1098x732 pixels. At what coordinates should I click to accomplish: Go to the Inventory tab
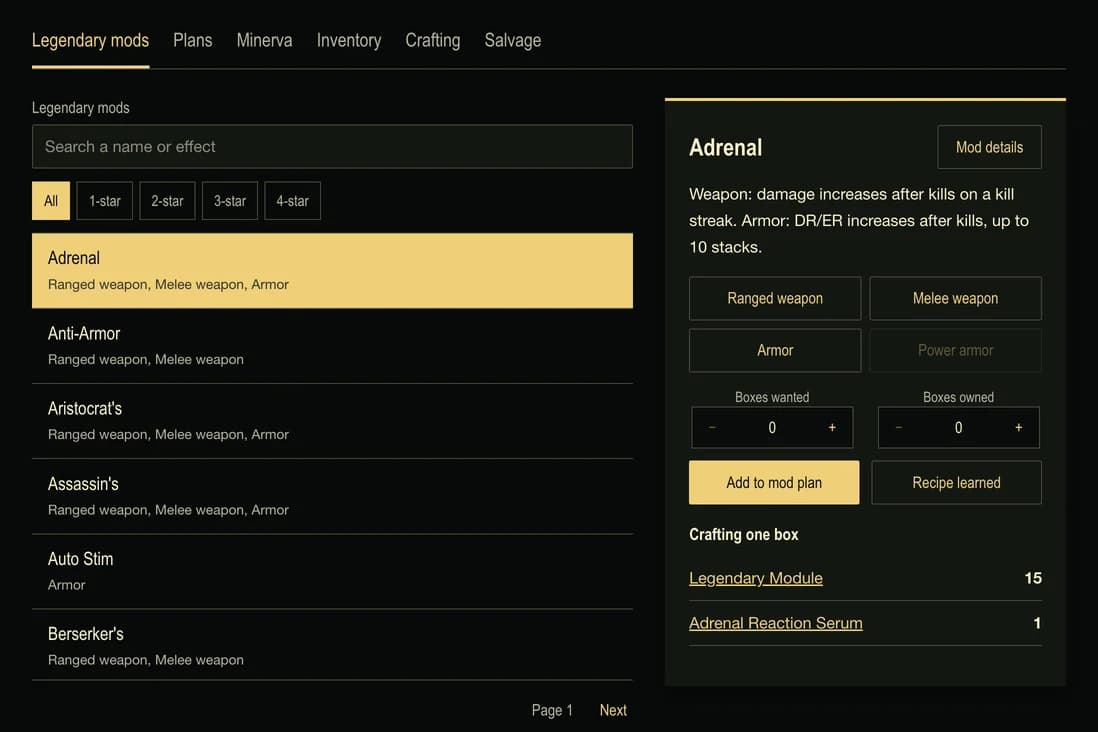click(x=349, y=41)
